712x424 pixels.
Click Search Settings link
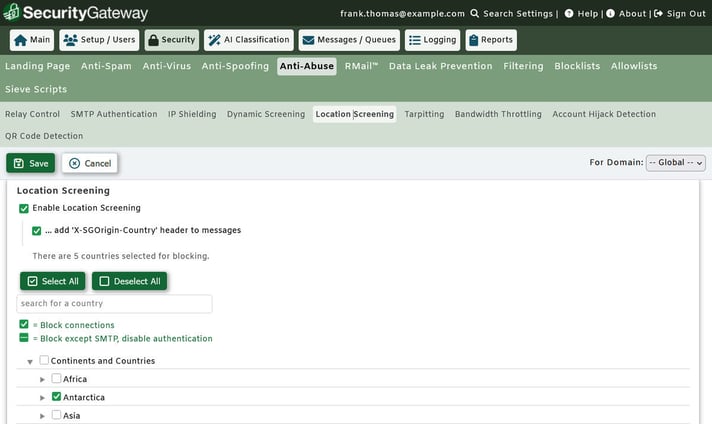pos(518,14)
